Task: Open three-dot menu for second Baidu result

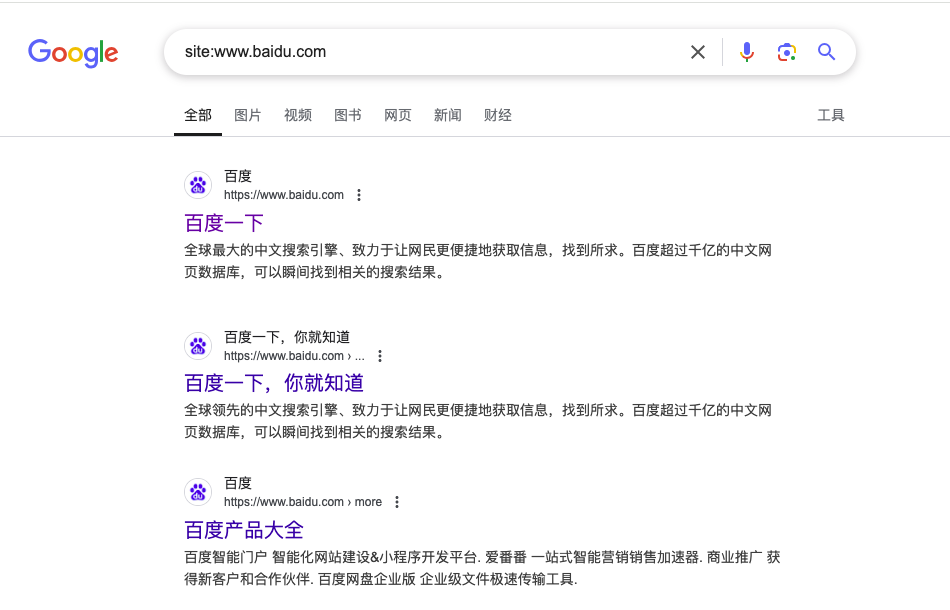Action: coord(379,356)
